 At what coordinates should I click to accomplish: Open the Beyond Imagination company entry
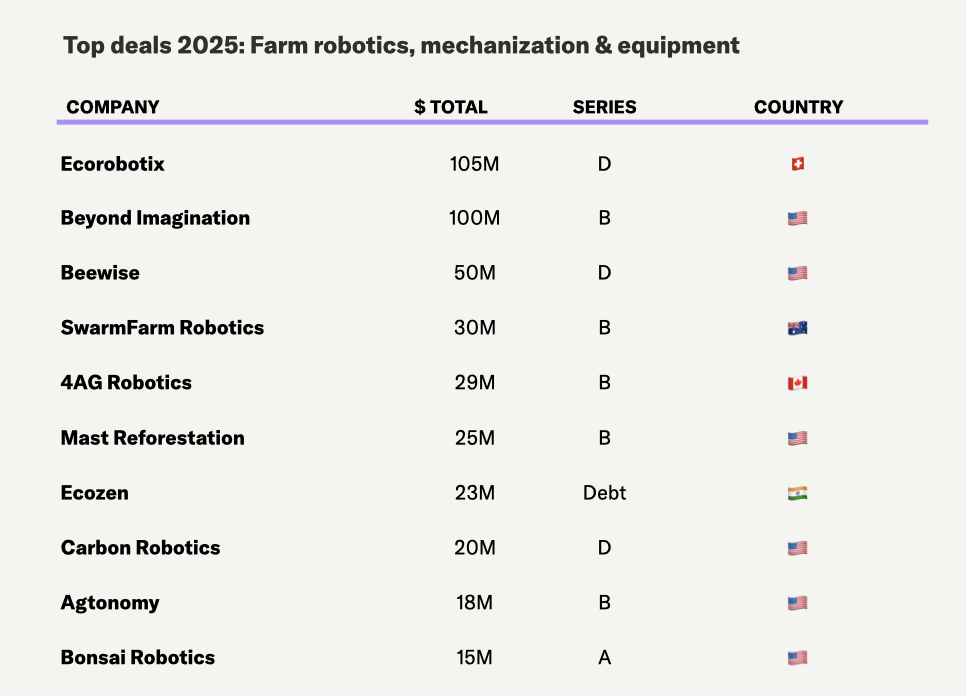tap(155, 218)
